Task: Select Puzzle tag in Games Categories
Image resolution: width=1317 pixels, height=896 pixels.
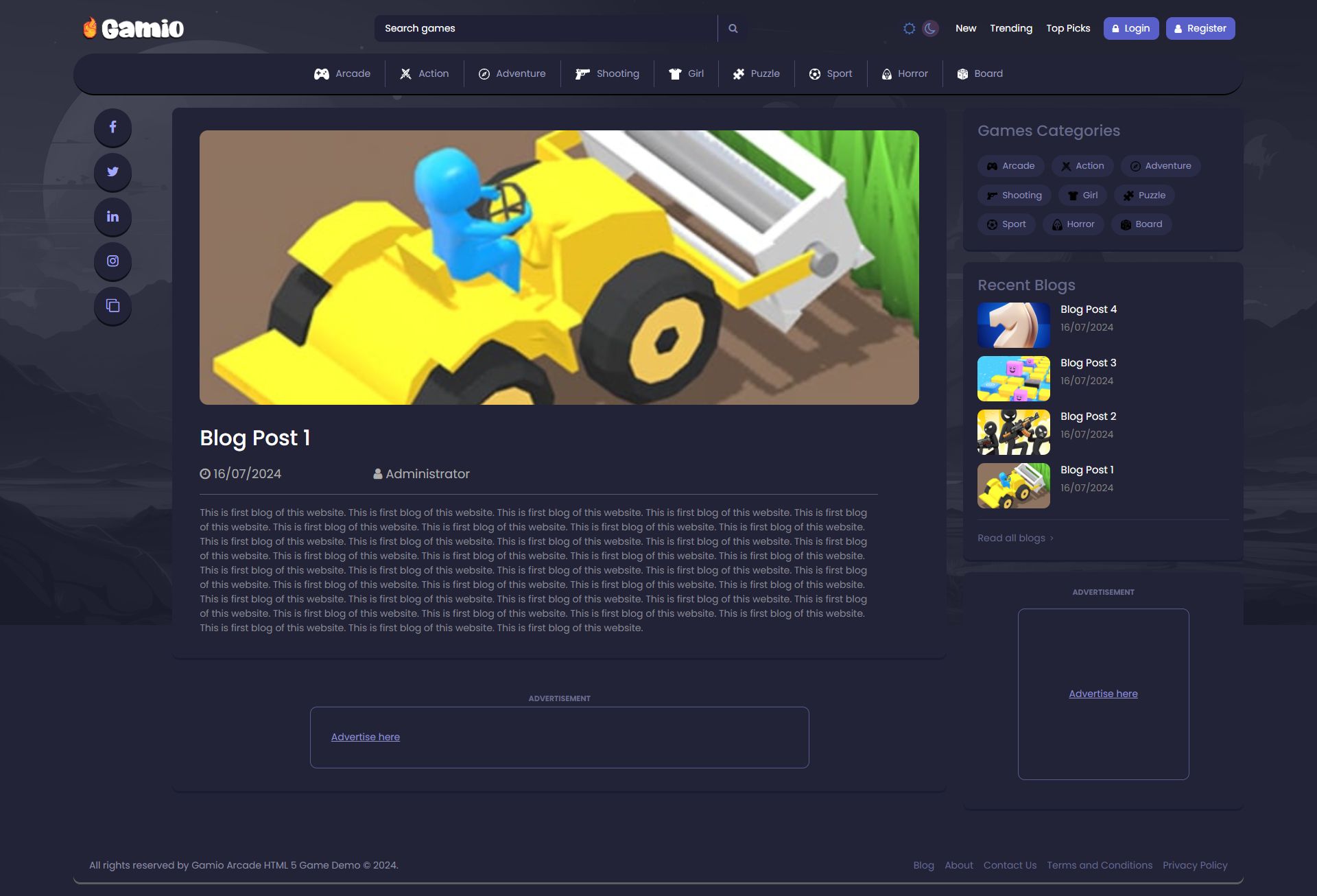Action: click(1144, 196)
